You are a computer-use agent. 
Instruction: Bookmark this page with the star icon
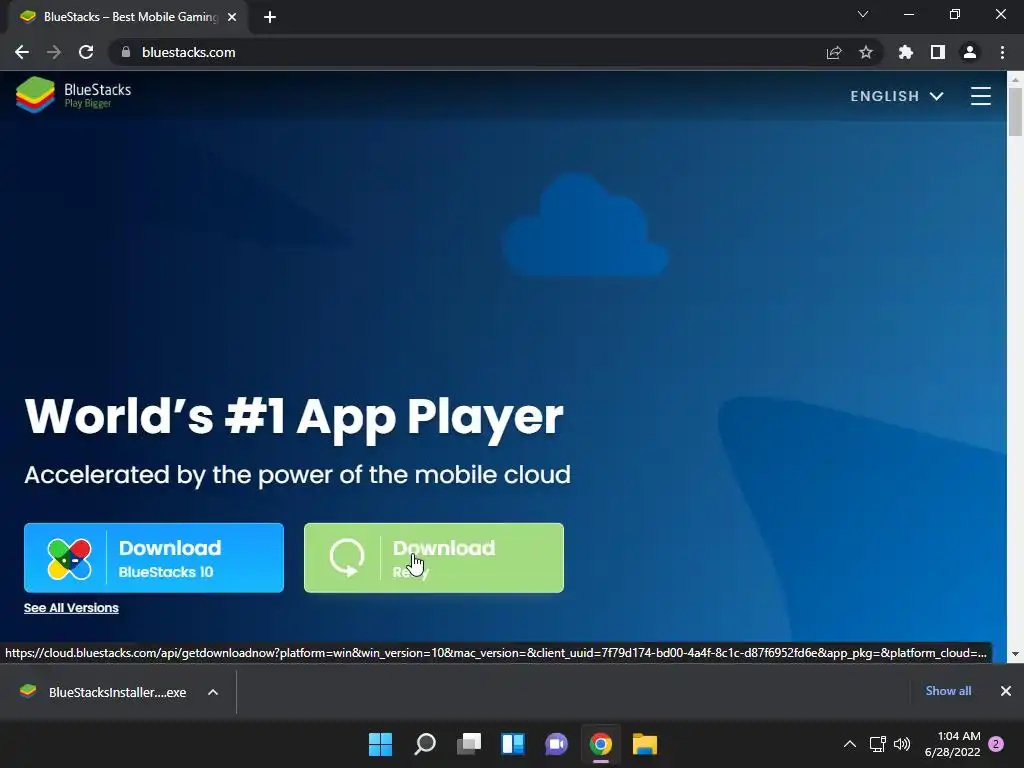tap(866, 52)
